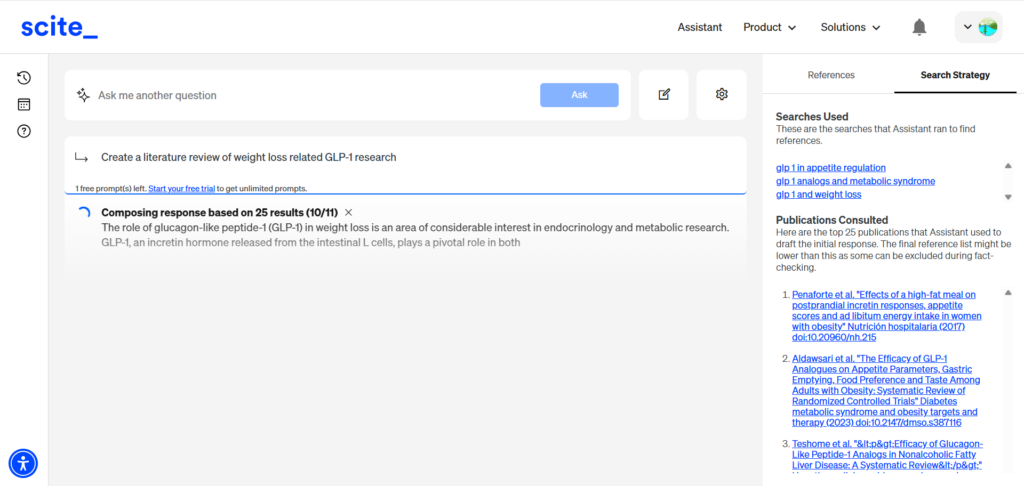The height and width of the screenshot is (486, 1024).
Task: Open the Penaforte et al. publication link
Action: (886, 316)
